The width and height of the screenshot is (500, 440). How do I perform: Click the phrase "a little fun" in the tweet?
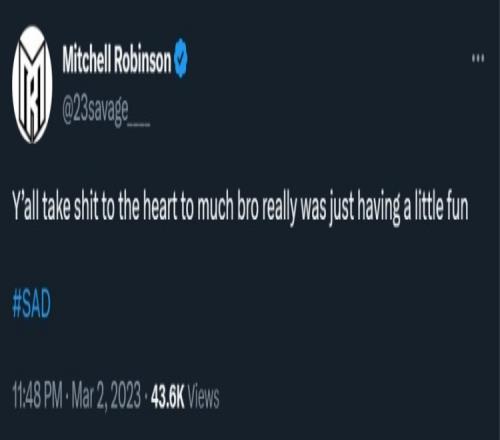(x=436, y=206)
